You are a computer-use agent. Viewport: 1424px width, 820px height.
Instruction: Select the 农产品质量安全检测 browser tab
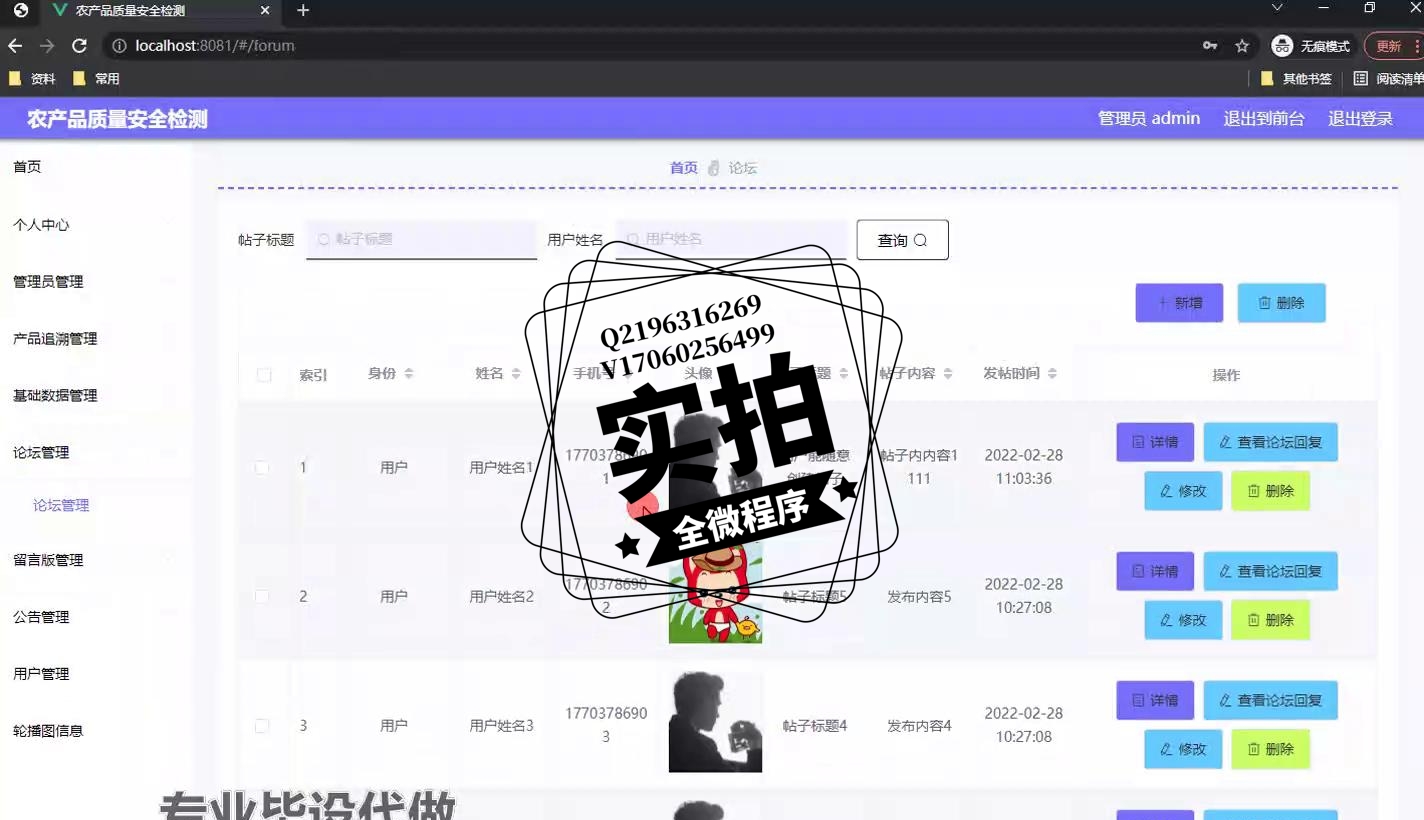[x=160, y=11]
